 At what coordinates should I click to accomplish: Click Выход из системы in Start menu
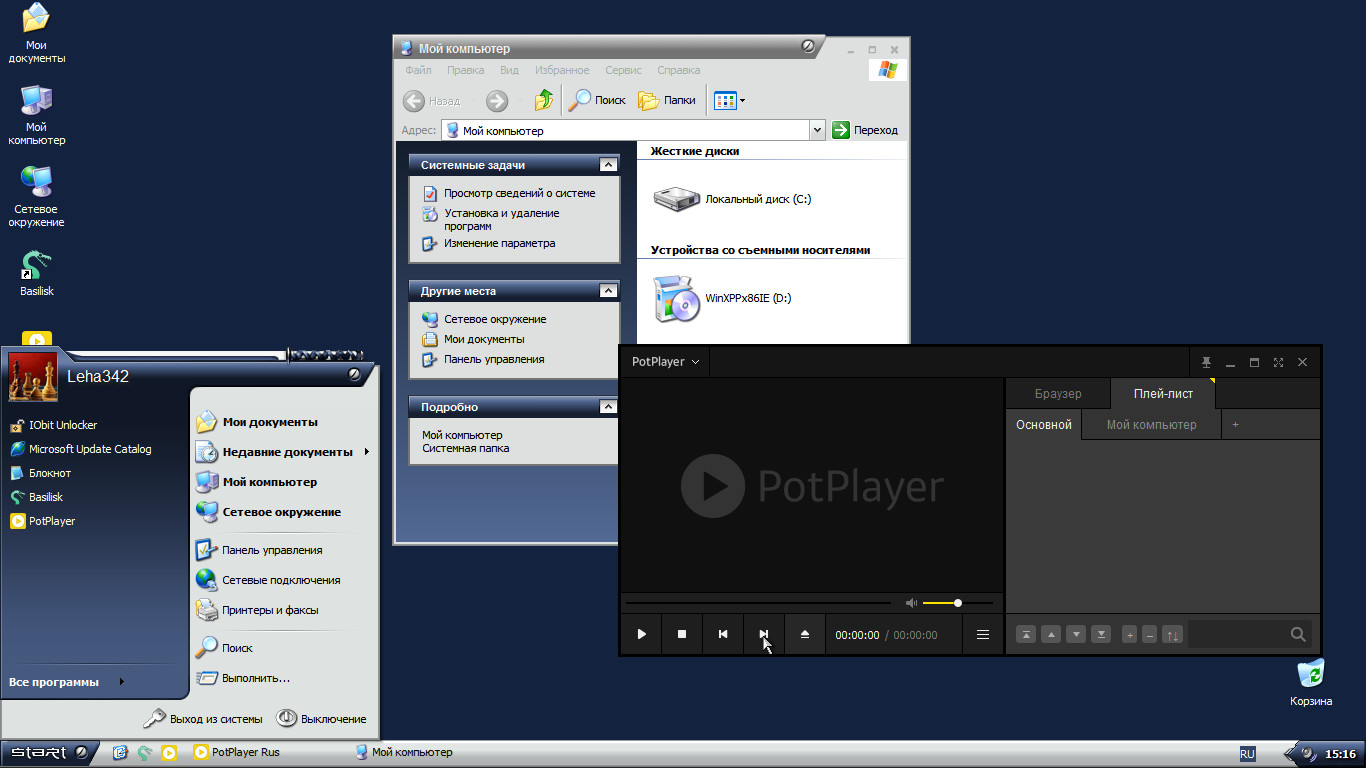pyautogui.click(x=203, y=719)
